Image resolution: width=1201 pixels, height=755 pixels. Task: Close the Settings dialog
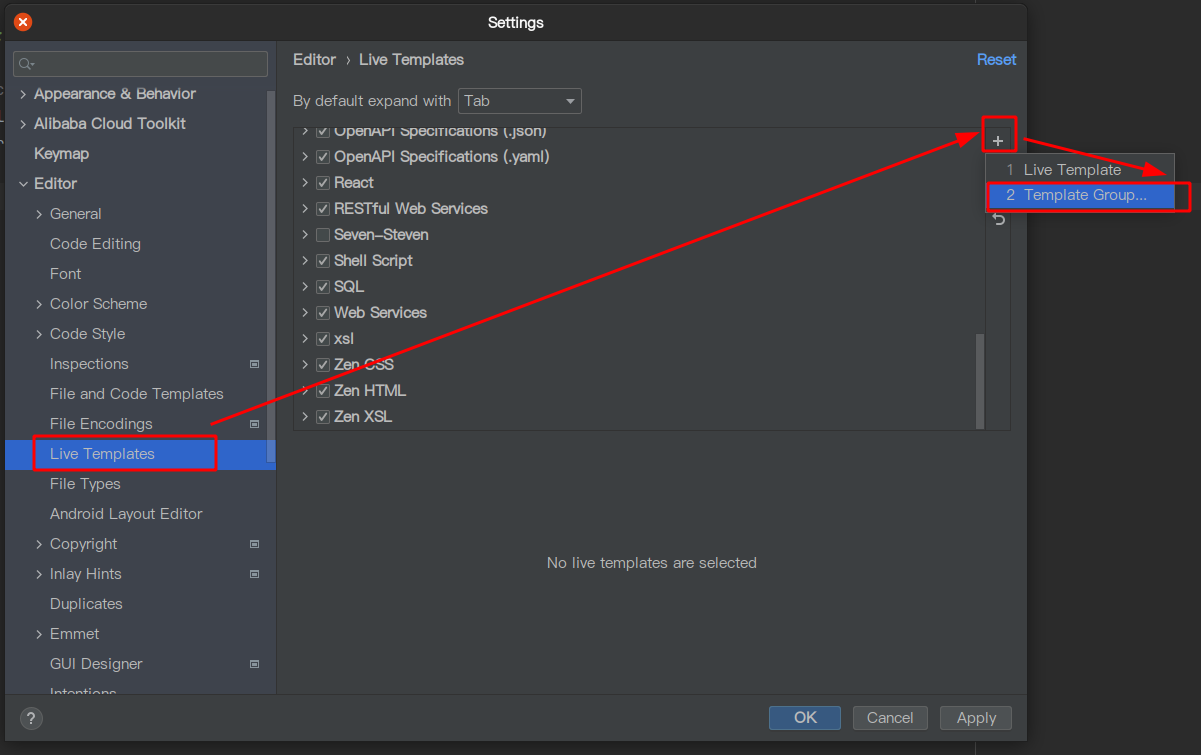22,22
